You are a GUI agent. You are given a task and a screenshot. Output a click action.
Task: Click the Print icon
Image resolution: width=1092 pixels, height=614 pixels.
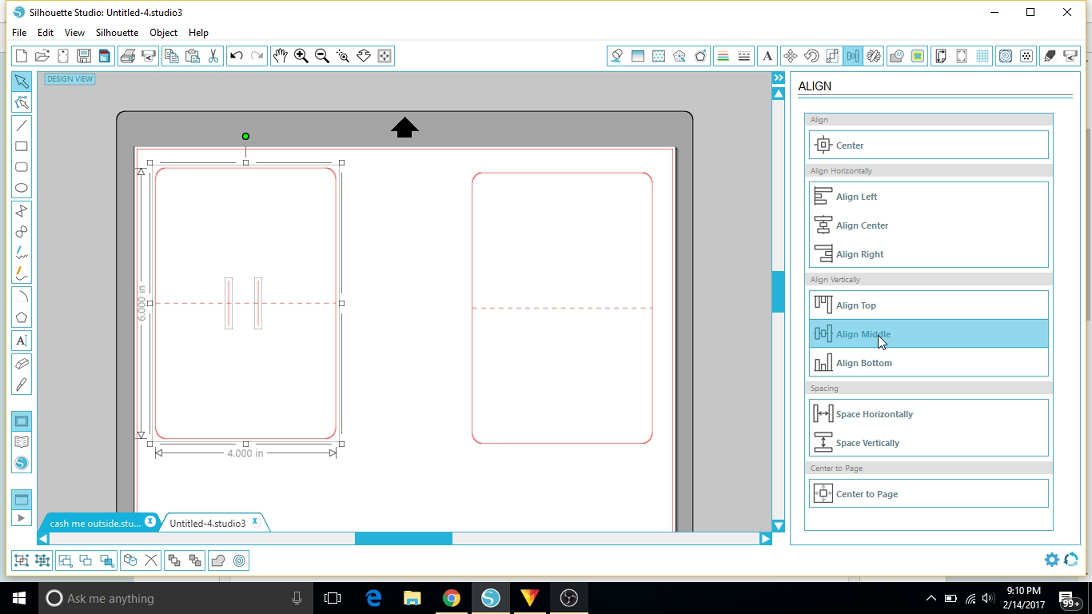(127, 56)
